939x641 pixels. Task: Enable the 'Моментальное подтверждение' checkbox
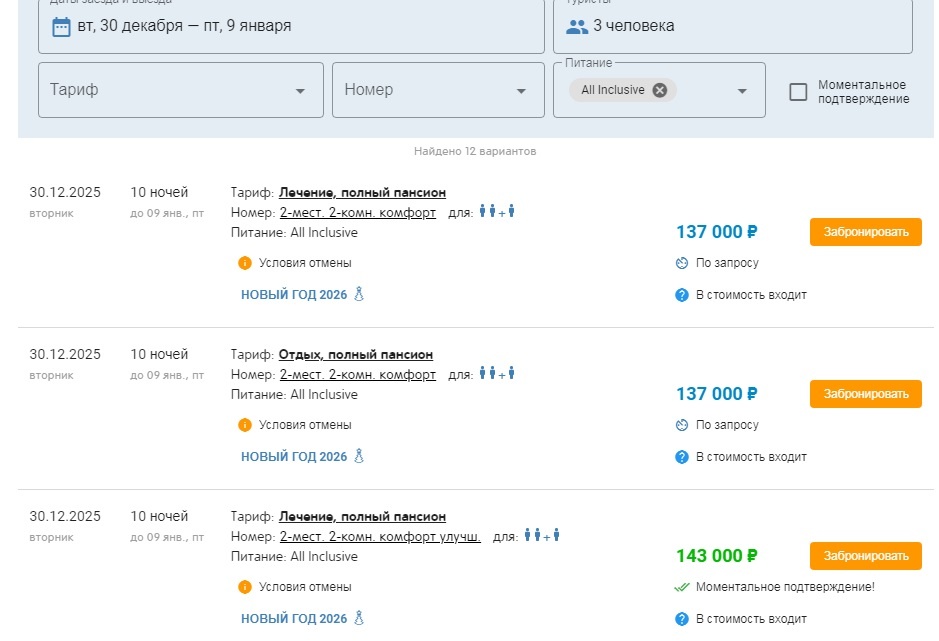pyautogui.click(x=798, y=92)
